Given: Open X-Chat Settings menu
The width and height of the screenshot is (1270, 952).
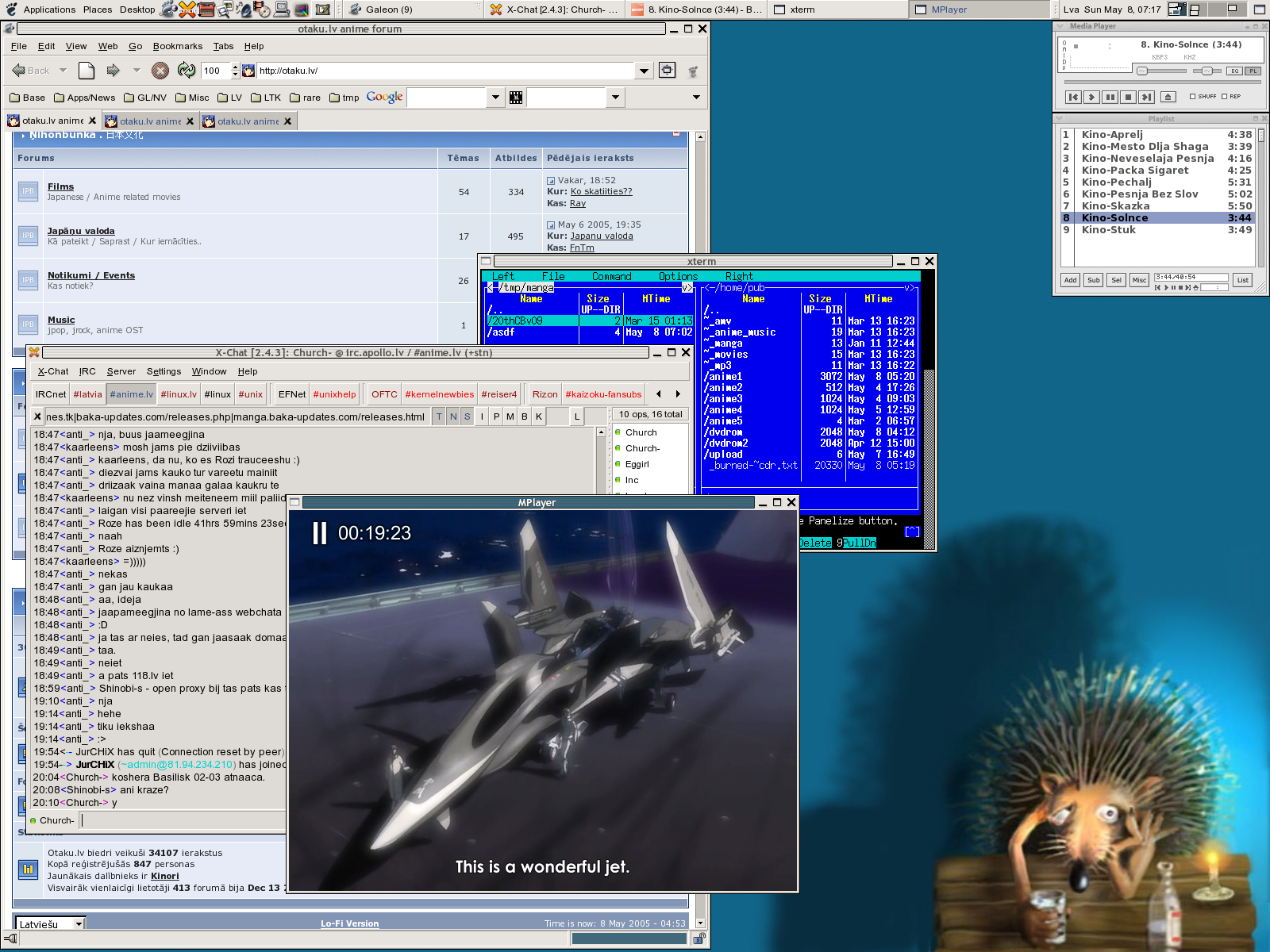Looking at the screenshot, I should click(164, 371).
